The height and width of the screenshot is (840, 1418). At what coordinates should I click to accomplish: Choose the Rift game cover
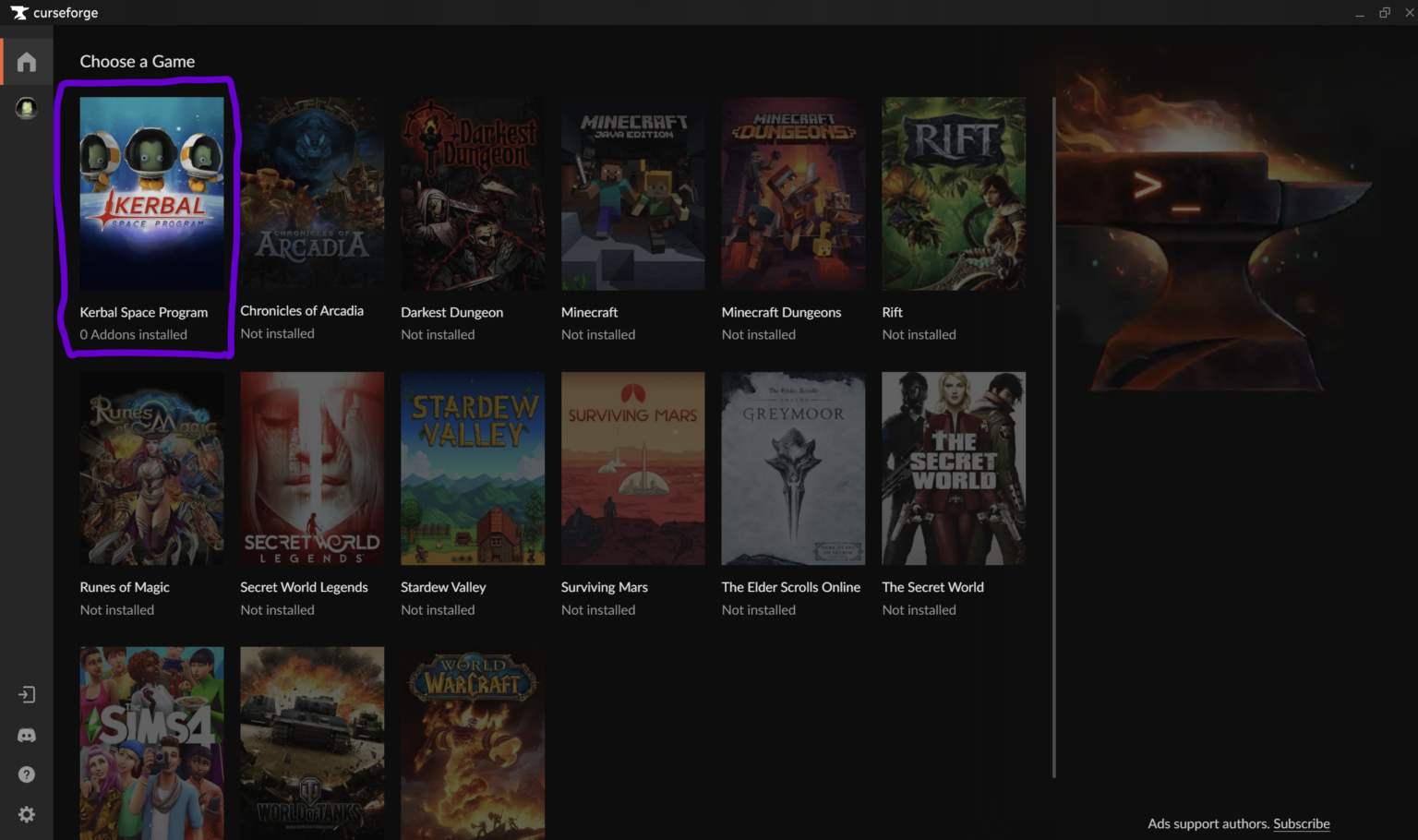[x=953, y=194]
